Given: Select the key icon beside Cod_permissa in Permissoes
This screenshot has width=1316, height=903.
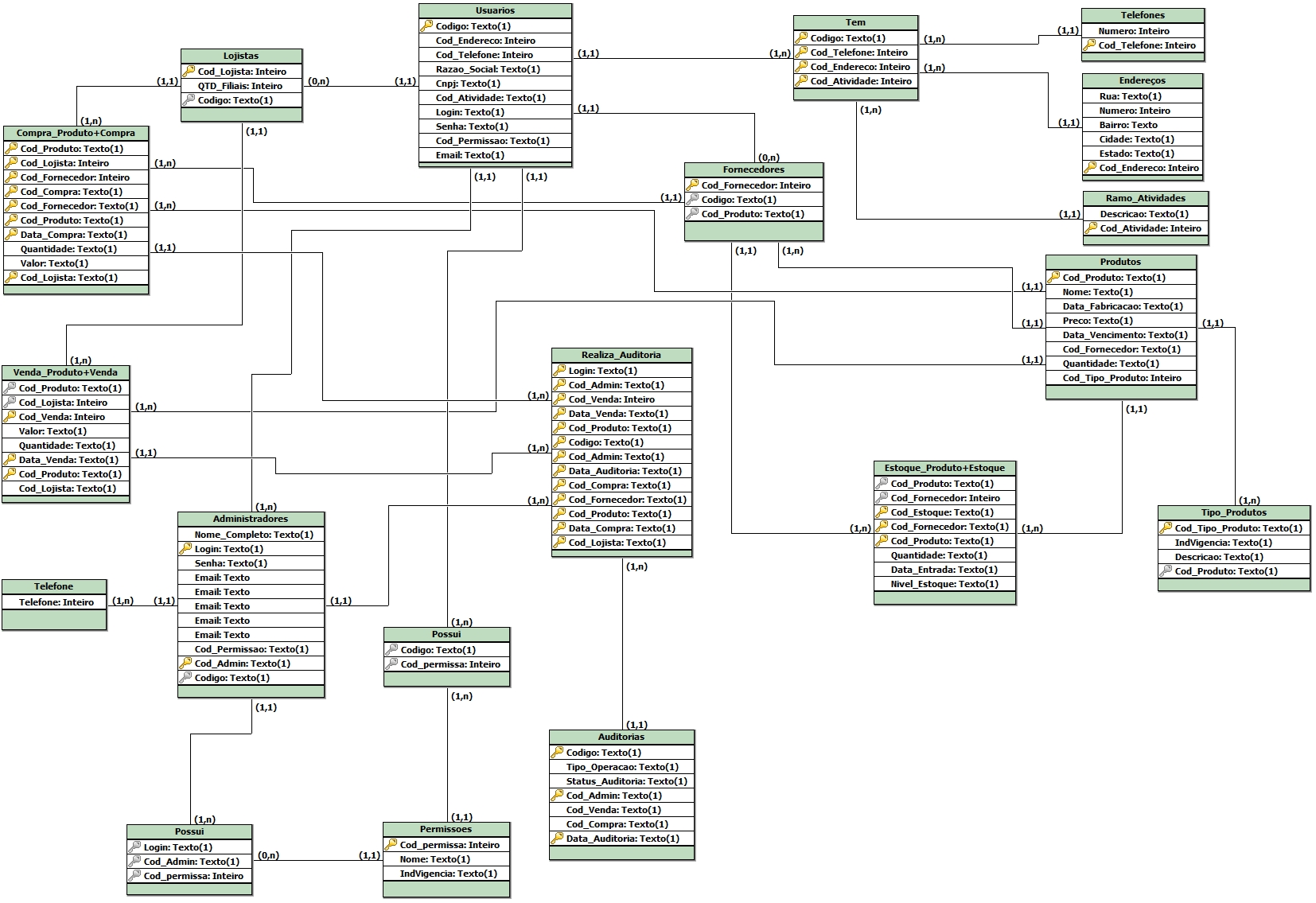Looking at the screenshot, I should tap(391, 845).
